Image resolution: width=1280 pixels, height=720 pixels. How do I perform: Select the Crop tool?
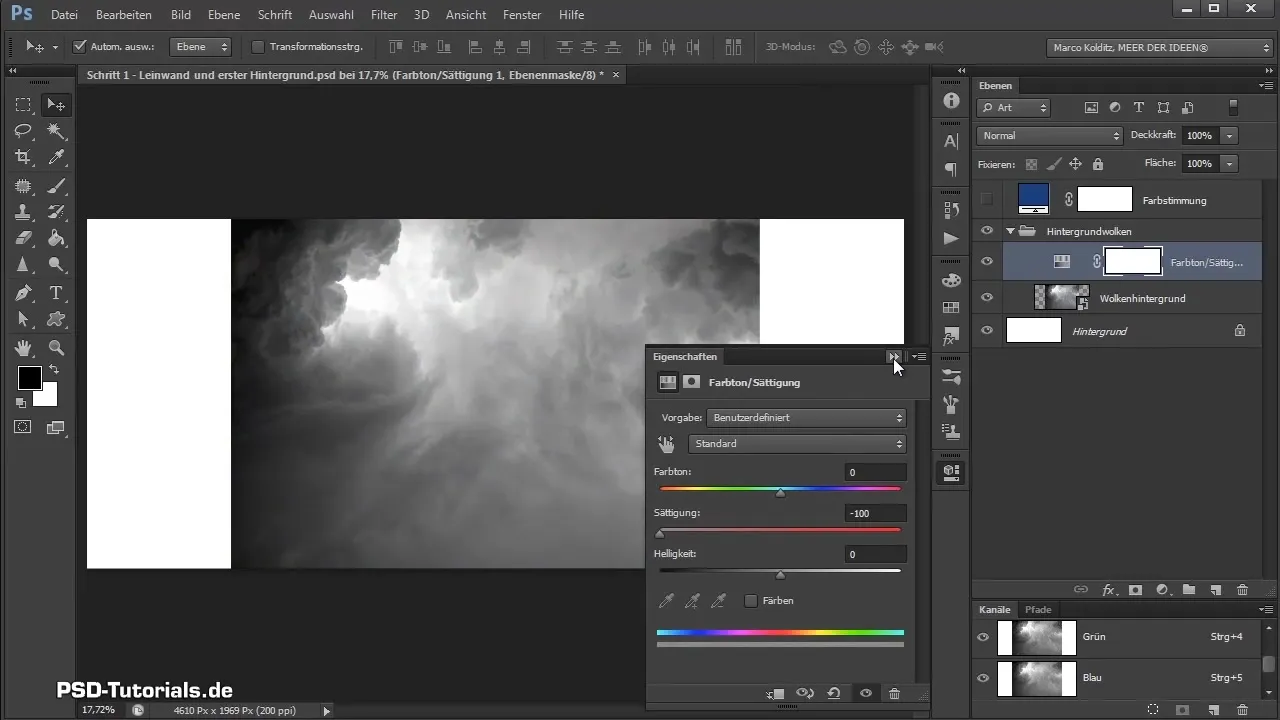(23, 157)
